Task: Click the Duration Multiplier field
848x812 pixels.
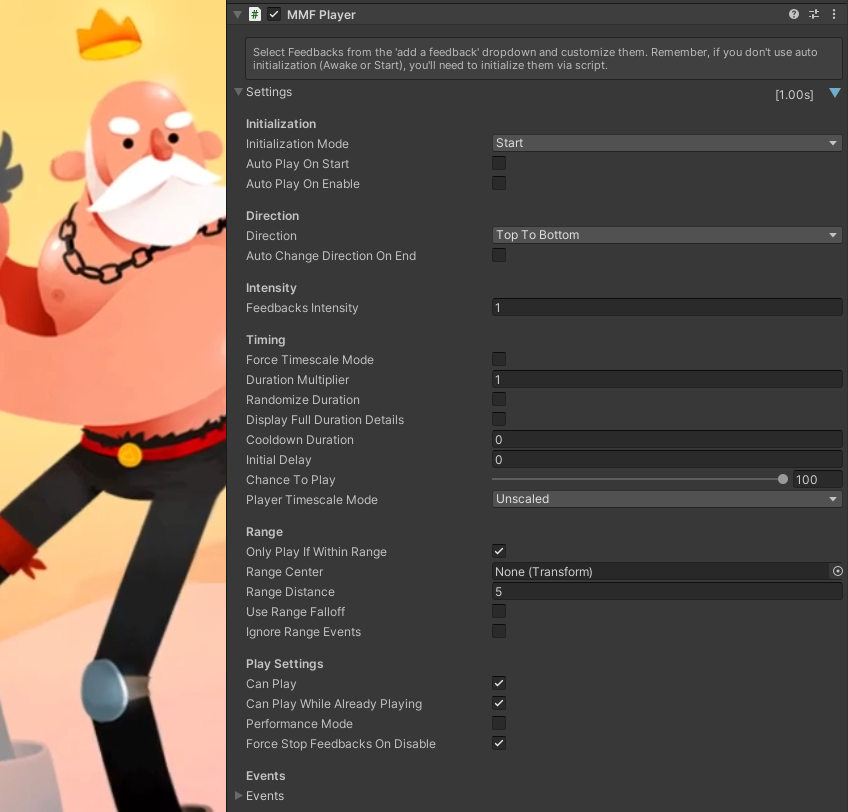Action: point(666,379)
